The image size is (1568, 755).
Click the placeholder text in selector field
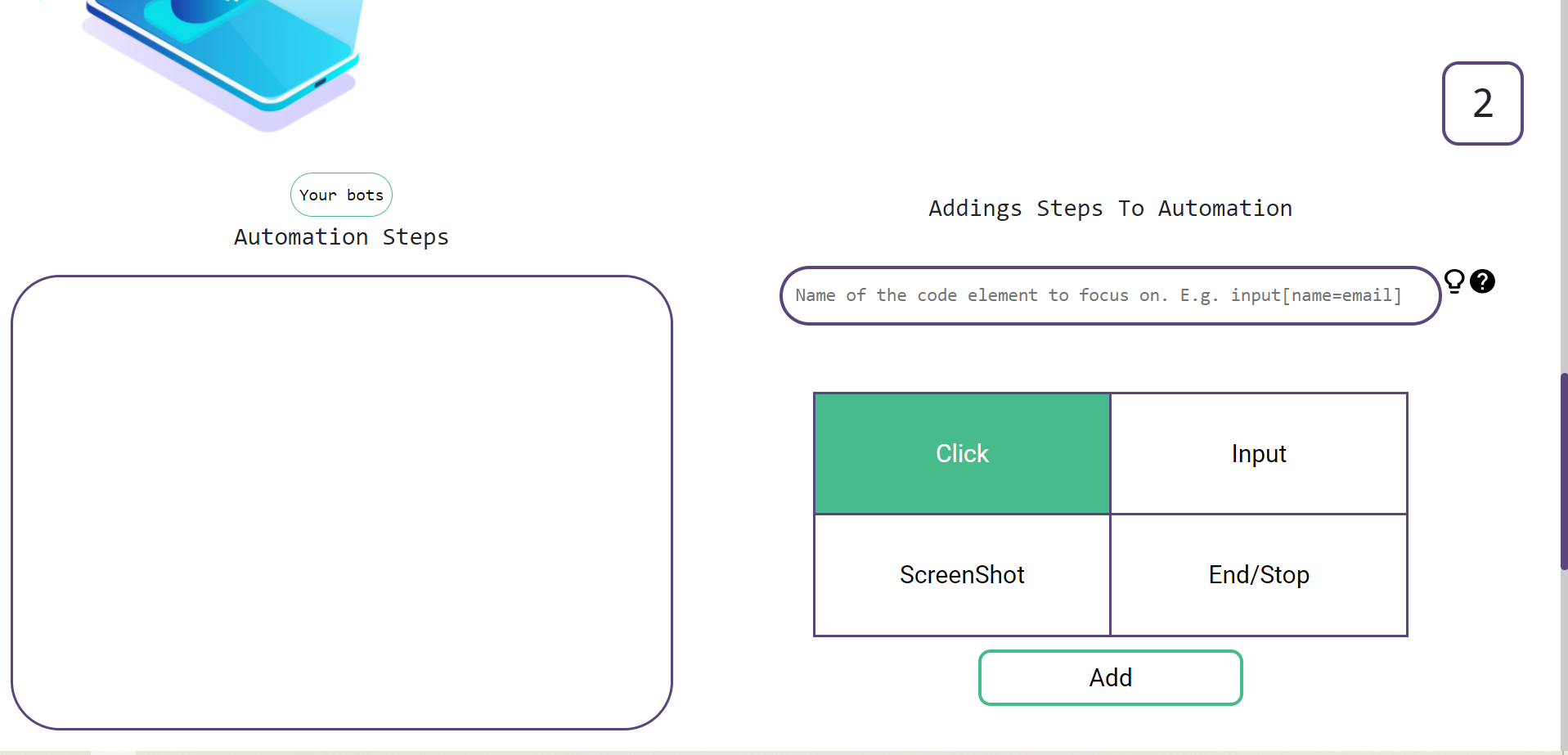point(1098,295)
